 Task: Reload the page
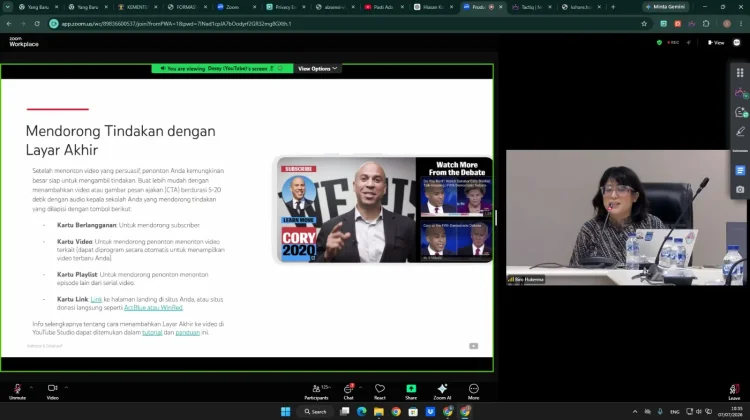point(37,23)
